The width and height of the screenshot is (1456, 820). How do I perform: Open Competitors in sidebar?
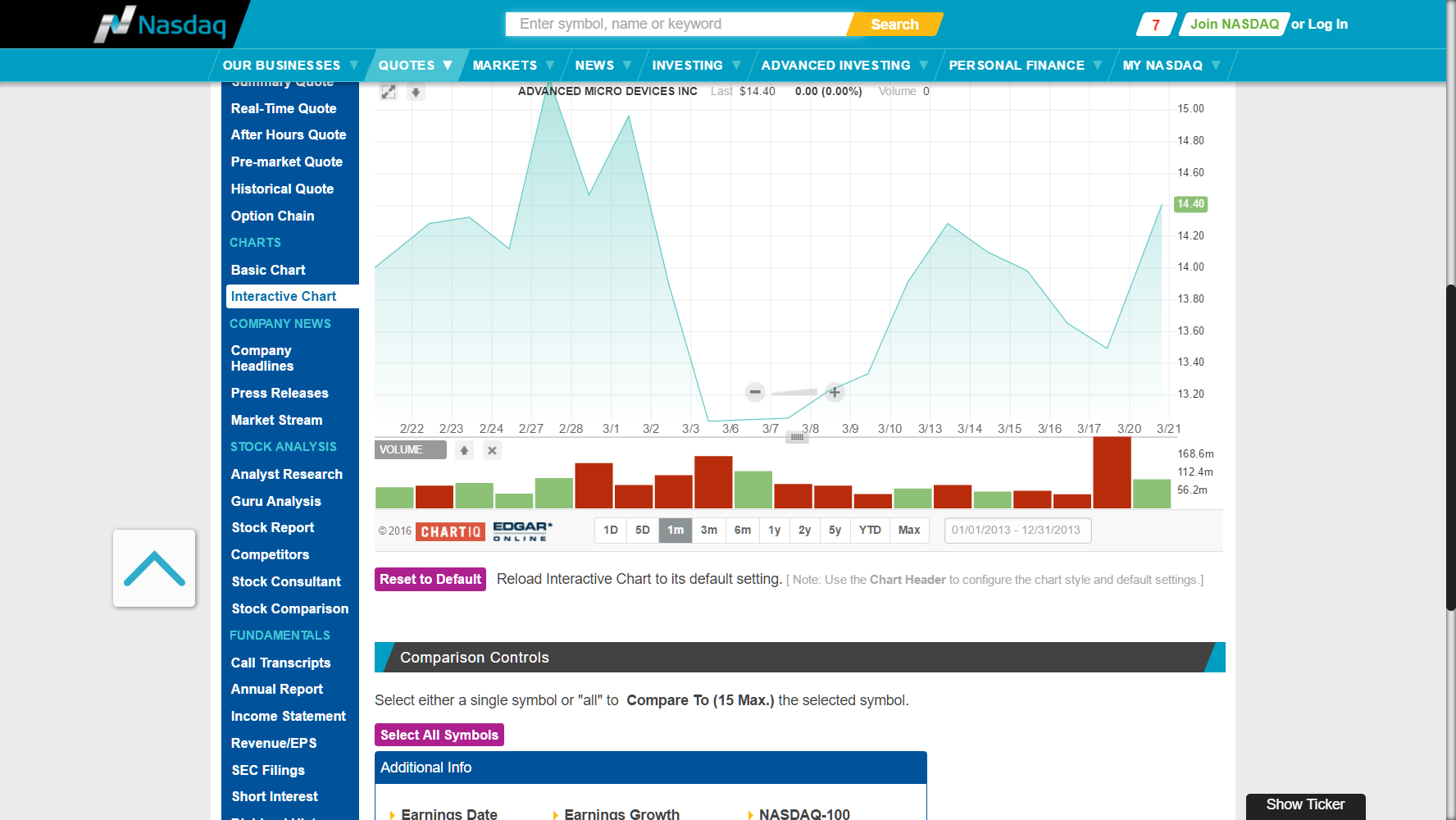coord(270,554)
